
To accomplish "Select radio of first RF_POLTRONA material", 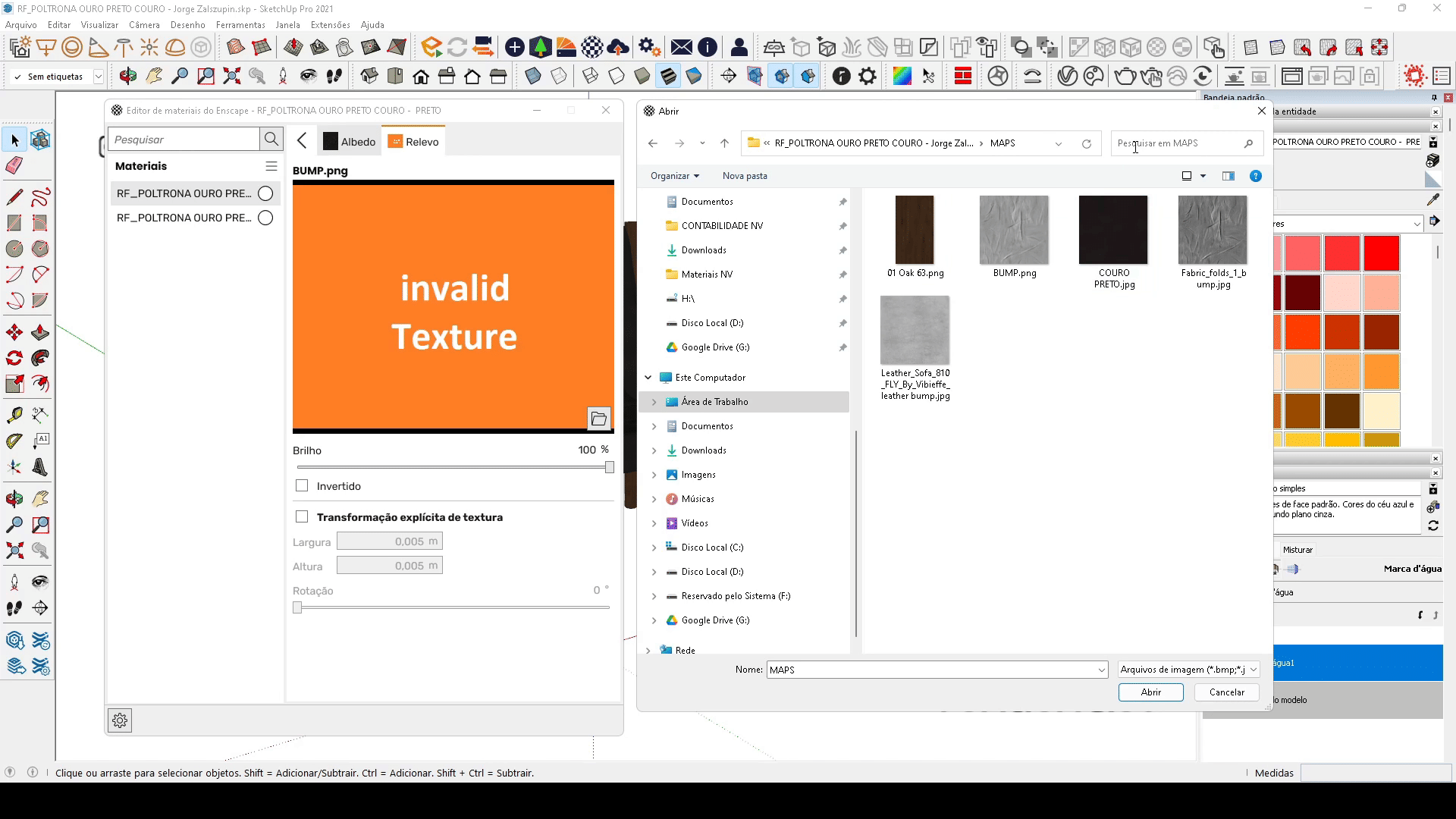I will coord(265,193).
